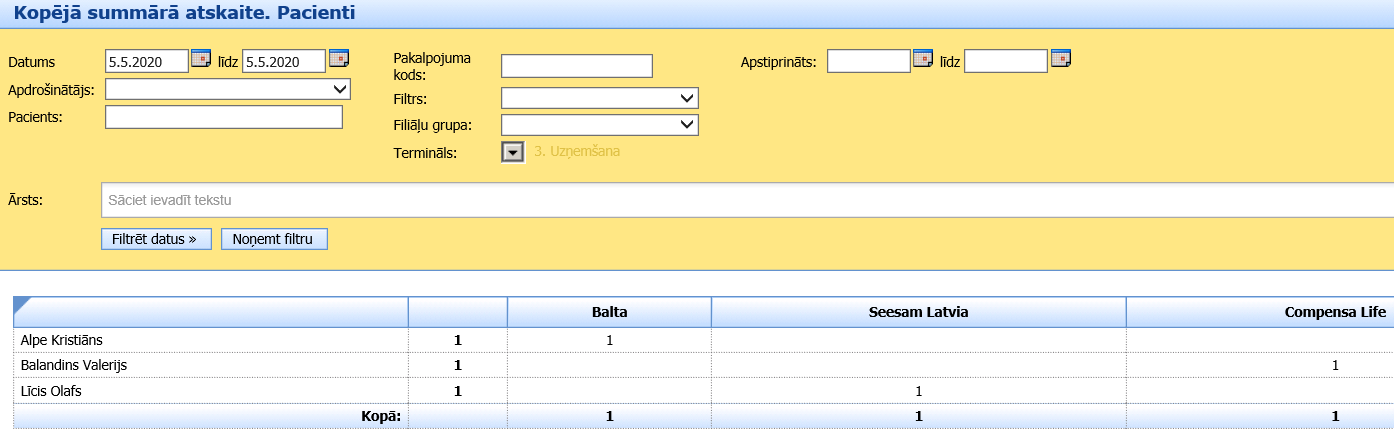Click the Apstiprināts start date input
The image size is (1394, 429).
868,61
